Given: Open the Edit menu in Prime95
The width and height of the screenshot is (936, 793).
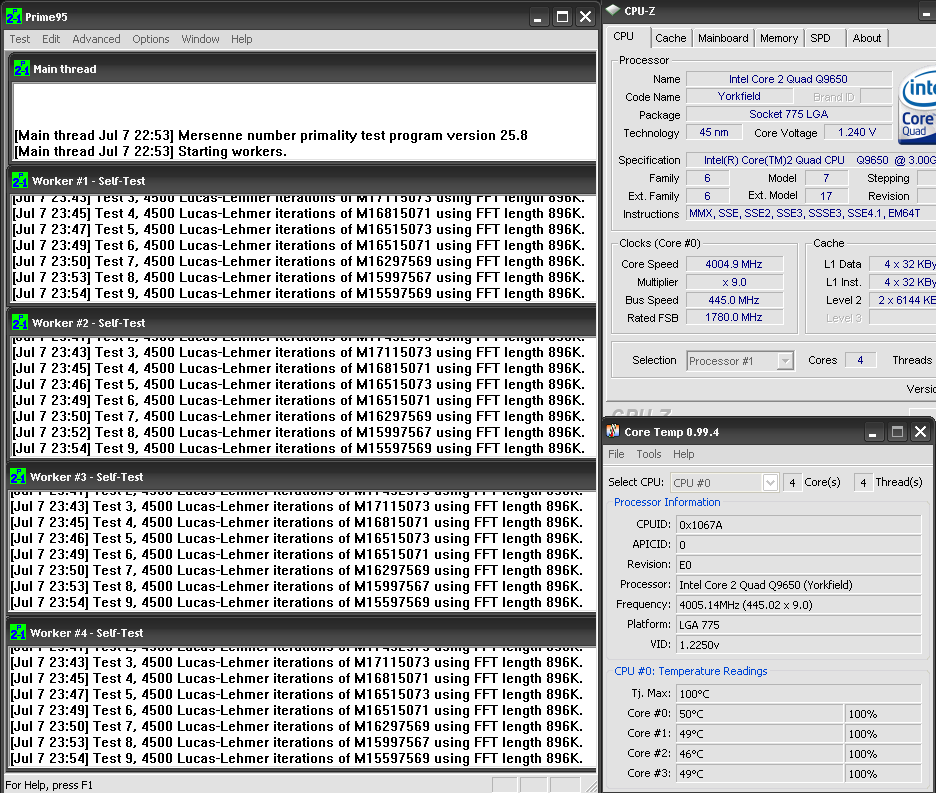Looking at the screenshot, I should point(51,39).
